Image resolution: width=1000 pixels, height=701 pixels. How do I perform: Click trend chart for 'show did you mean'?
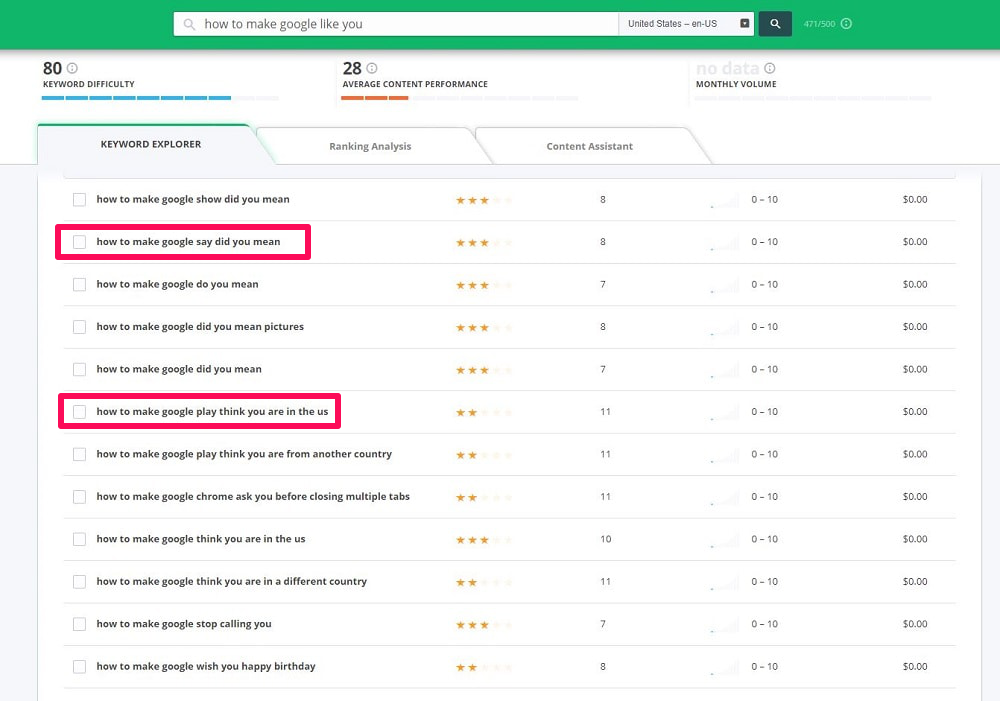pyautogui.click(x=724, y=200)
